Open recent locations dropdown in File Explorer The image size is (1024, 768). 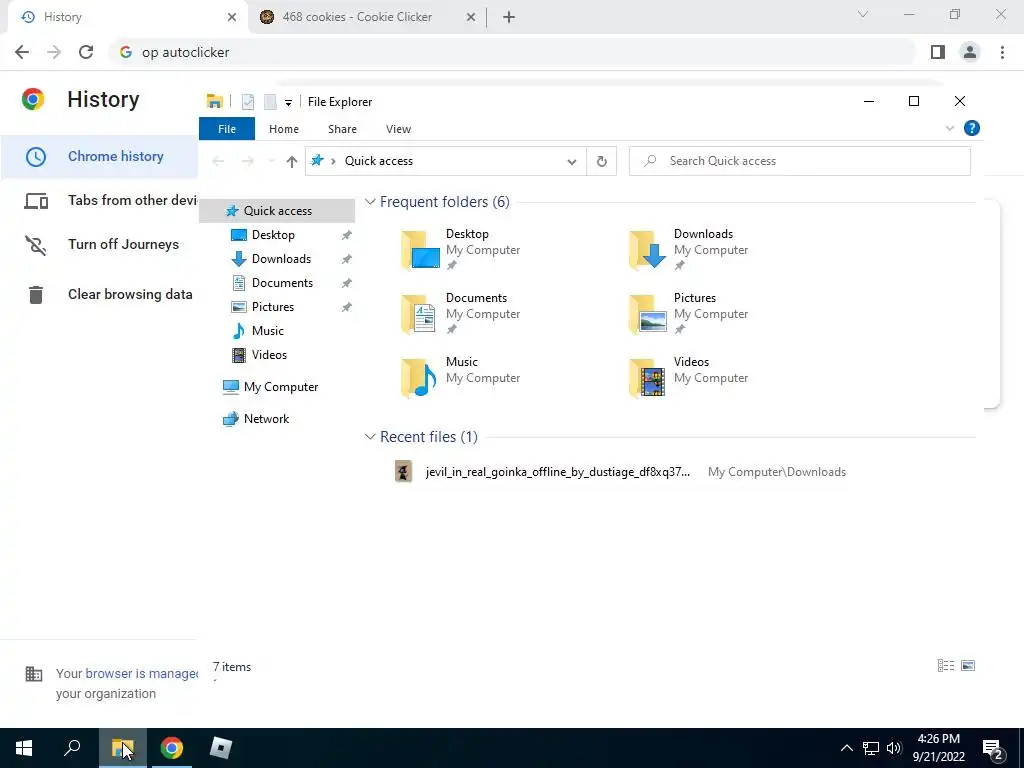pos(272,161)
